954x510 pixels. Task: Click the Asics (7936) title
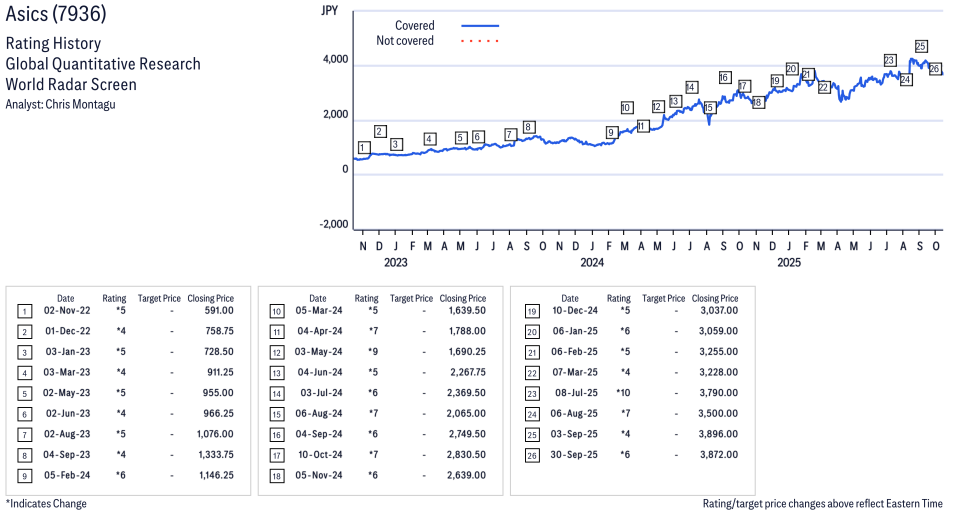tap(56, 15)
